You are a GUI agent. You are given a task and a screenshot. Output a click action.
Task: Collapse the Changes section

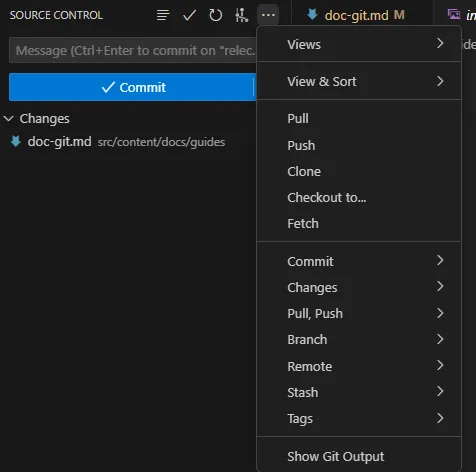9,118
